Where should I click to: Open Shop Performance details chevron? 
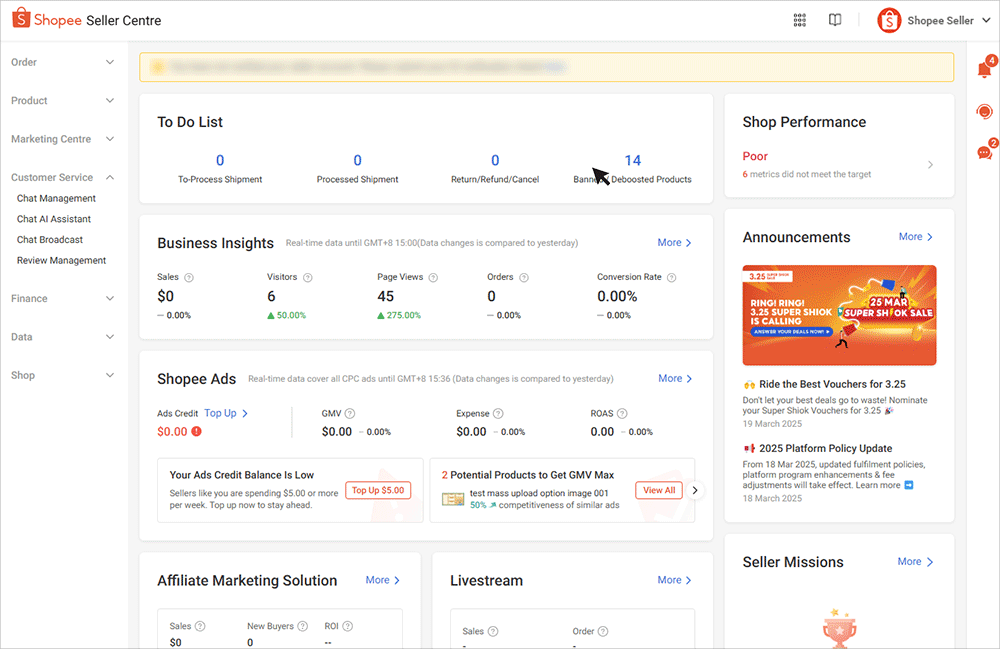(x=930, y=164)
